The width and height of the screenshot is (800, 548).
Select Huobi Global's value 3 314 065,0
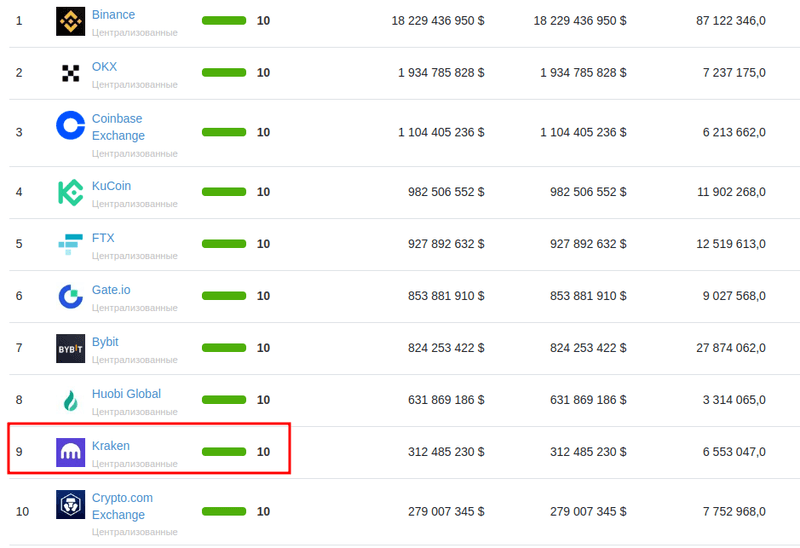tap(734, 401)
